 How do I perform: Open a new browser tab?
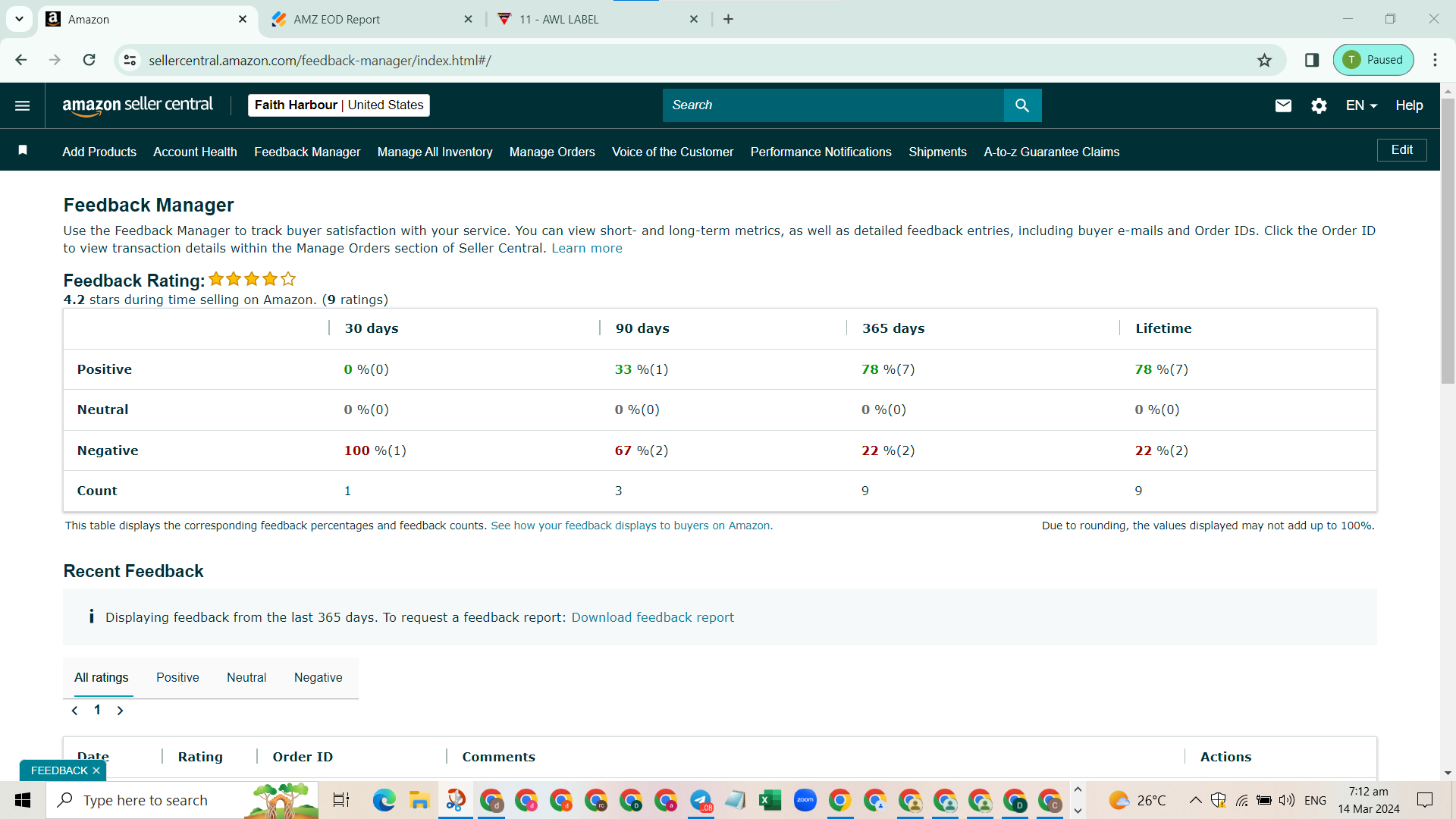point(729,19)
